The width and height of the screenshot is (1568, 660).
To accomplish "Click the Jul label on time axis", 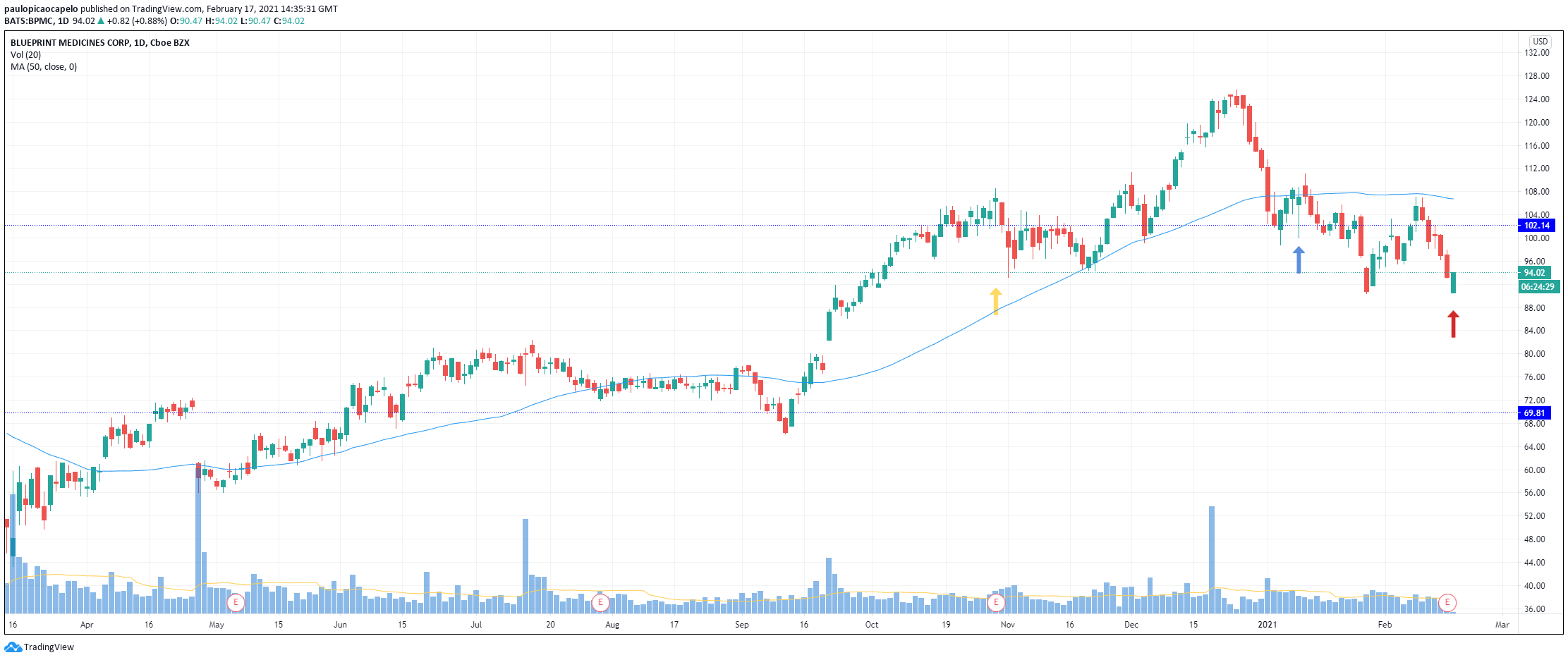I will click(476, 625).
